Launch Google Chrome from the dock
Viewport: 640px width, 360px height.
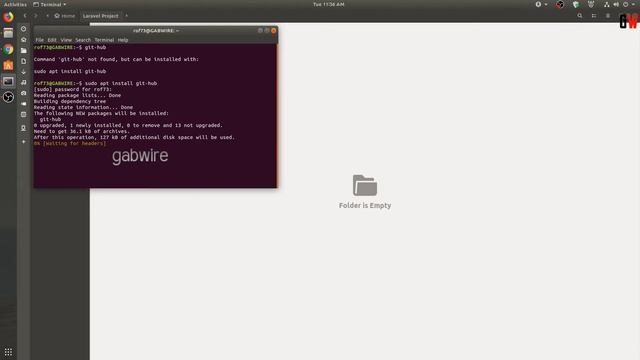(x=8, y=49)
